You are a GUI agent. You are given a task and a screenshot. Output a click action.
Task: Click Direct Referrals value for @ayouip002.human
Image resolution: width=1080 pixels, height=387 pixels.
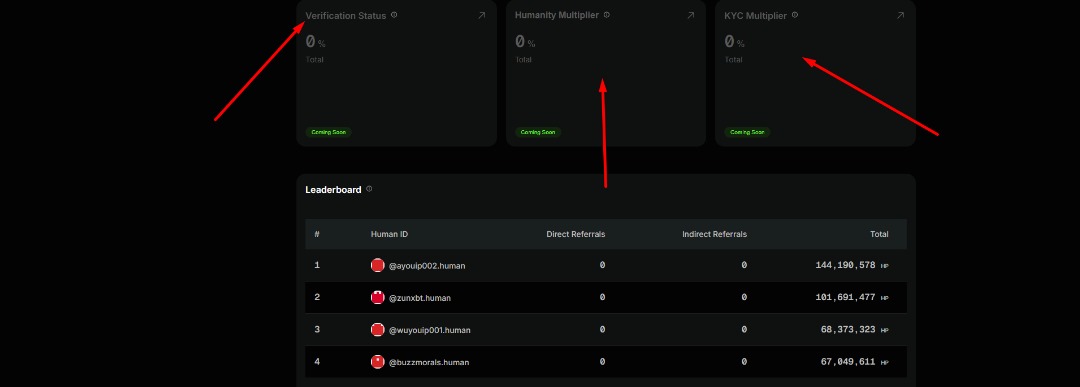click(x=602, y=265)
